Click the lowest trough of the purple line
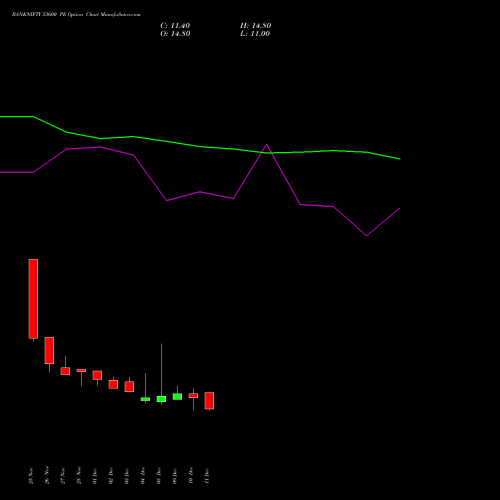Viewport: 500px width, 500px height. [367, 235]
